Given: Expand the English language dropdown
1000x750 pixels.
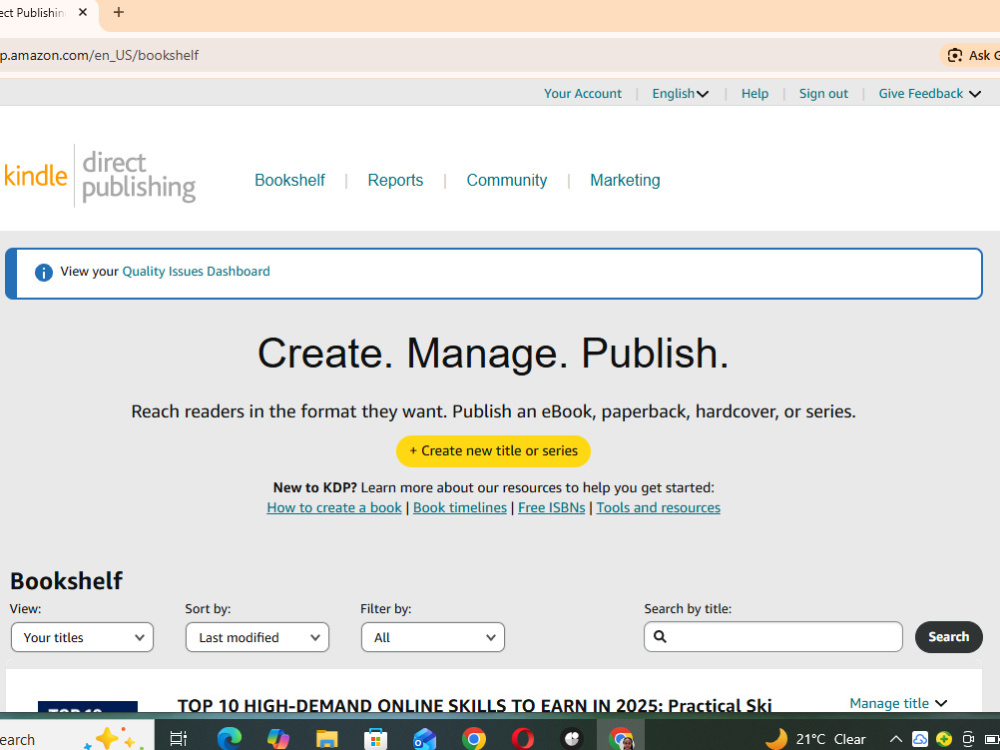Looking at the screenshot, I should [680, 93].
